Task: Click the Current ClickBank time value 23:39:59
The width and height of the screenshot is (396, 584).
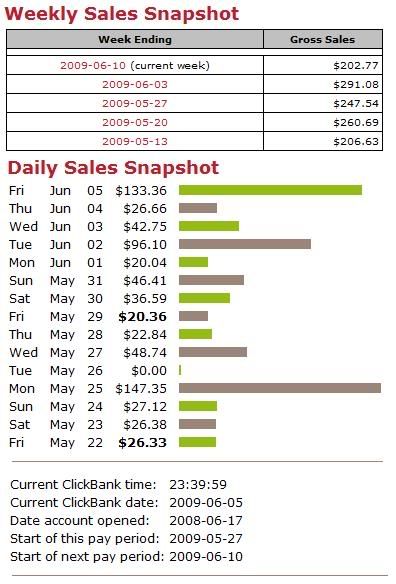Action: (x=198, y=485)
